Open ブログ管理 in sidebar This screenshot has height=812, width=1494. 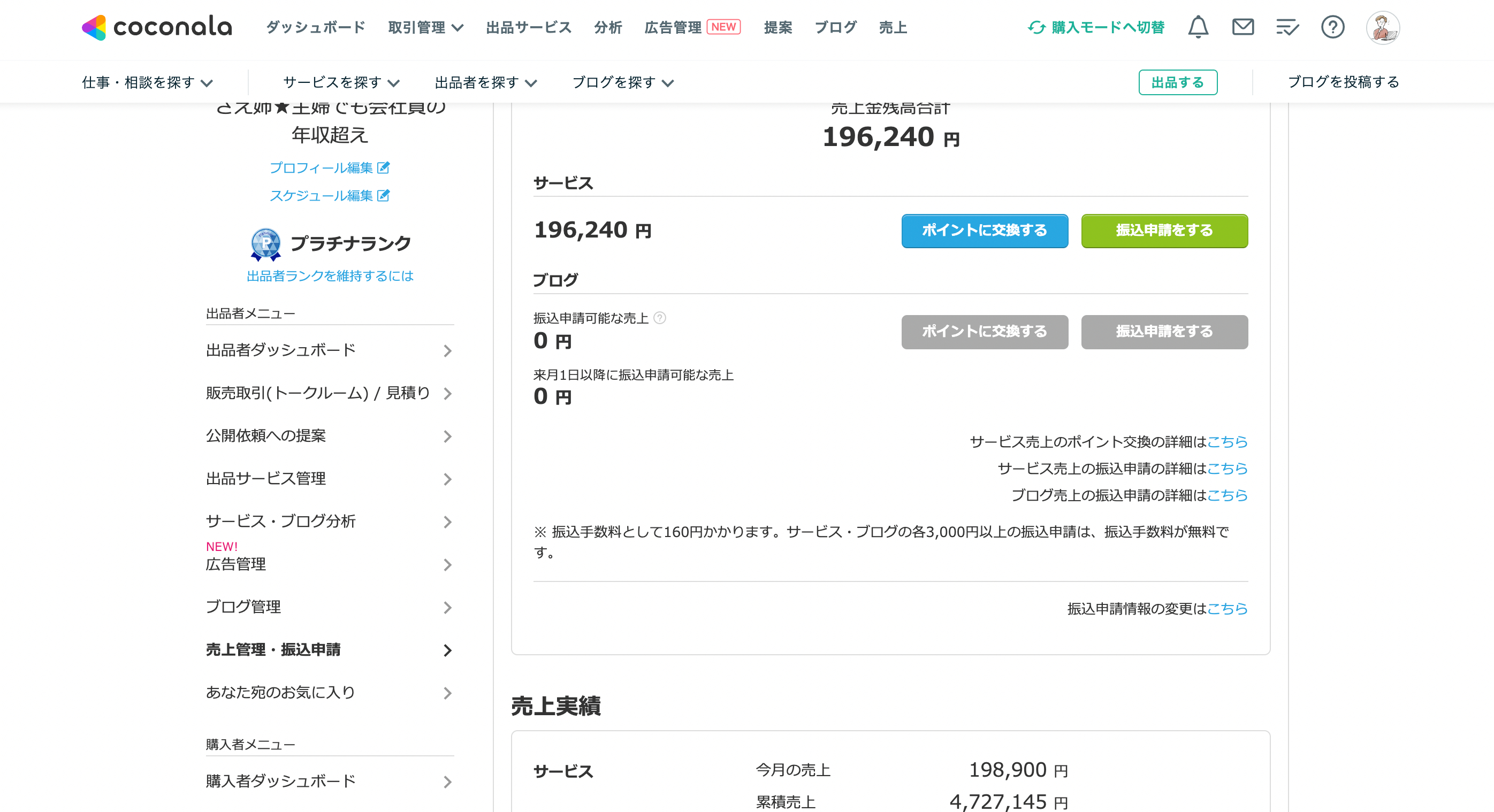tap(330, 607)
